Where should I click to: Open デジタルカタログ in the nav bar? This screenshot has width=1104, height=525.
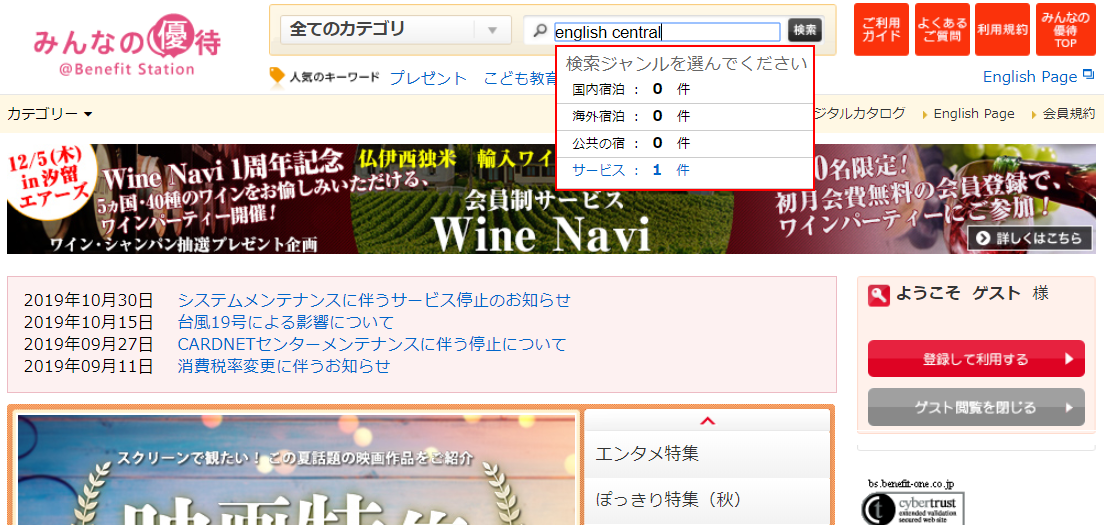[858, 114]
